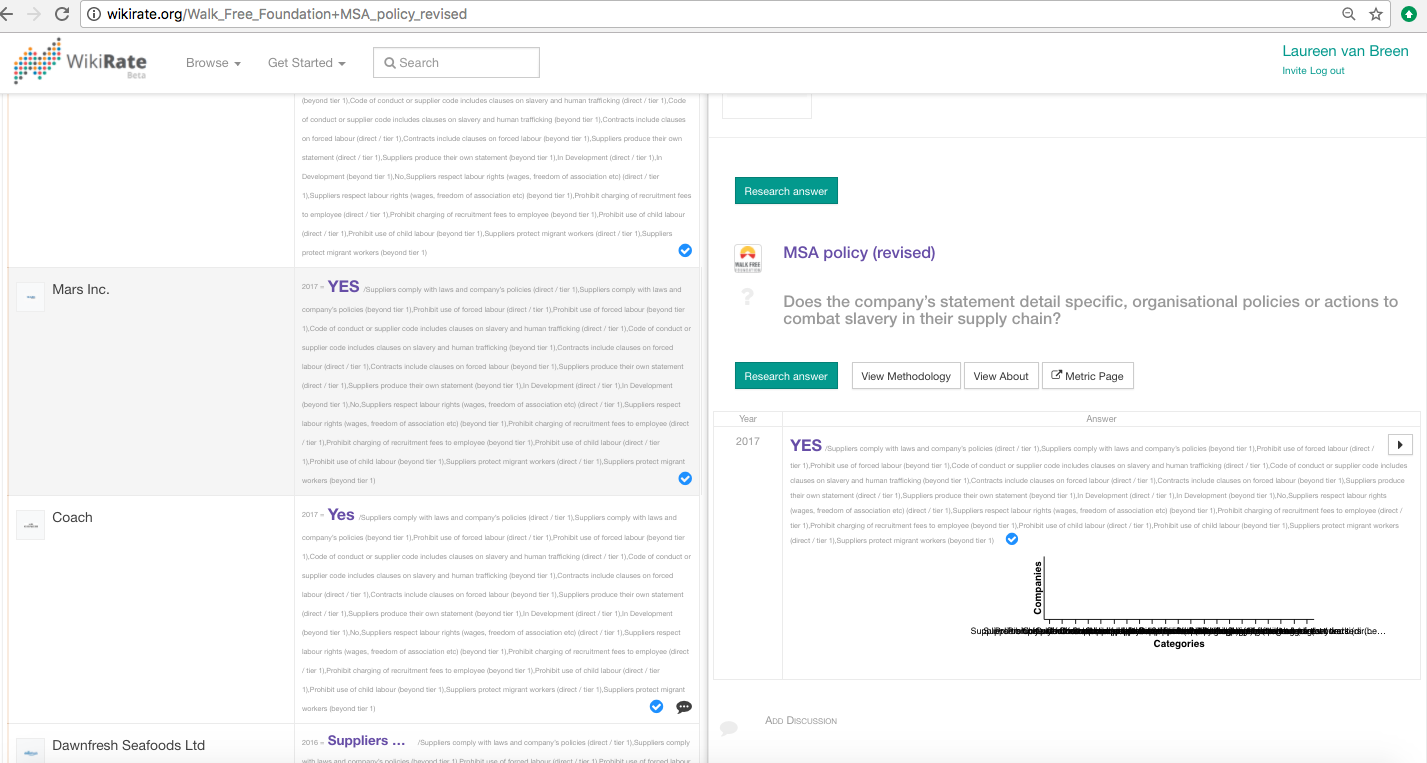Expand the 2017 answer with the arrow button
The height and width of the screenshot is (763, 1427).
coord(1400,445)
